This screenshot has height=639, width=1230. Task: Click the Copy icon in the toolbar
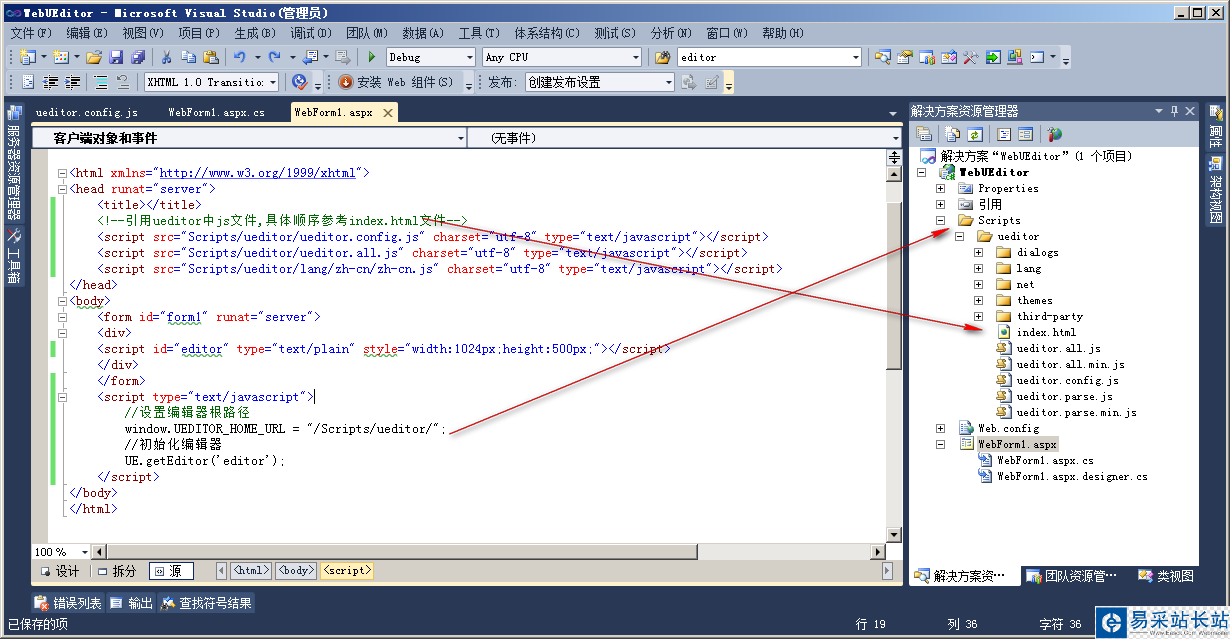pos(189,57)
